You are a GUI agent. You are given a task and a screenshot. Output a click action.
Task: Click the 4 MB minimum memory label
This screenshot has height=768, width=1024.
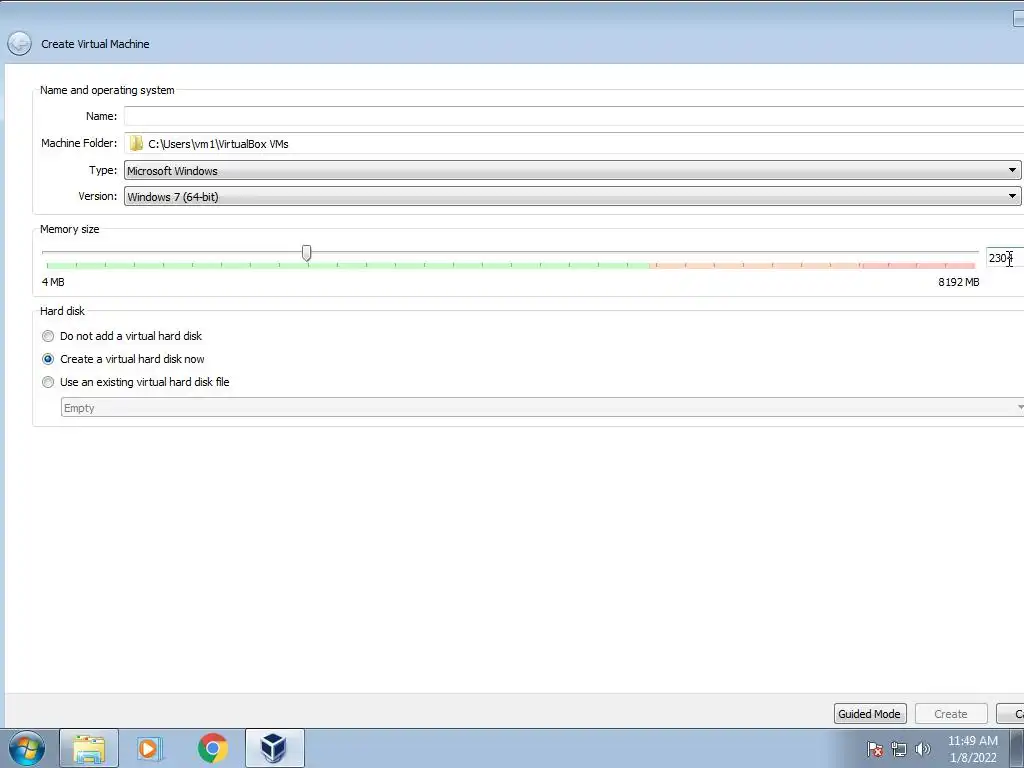click(53, 282)
